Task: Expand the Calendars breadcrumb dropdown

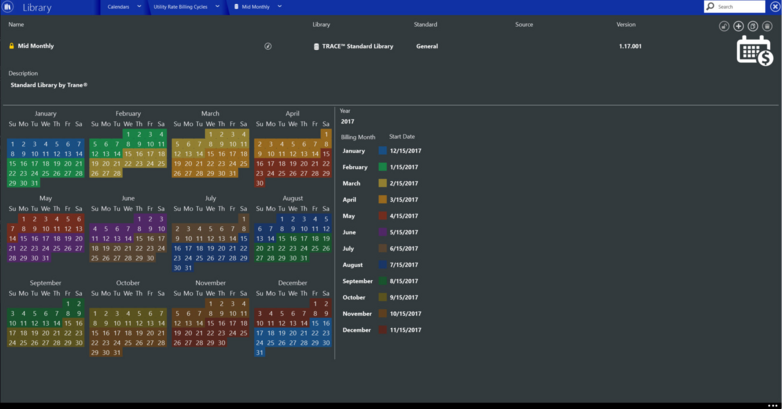Action: click(x=139, y=6)
